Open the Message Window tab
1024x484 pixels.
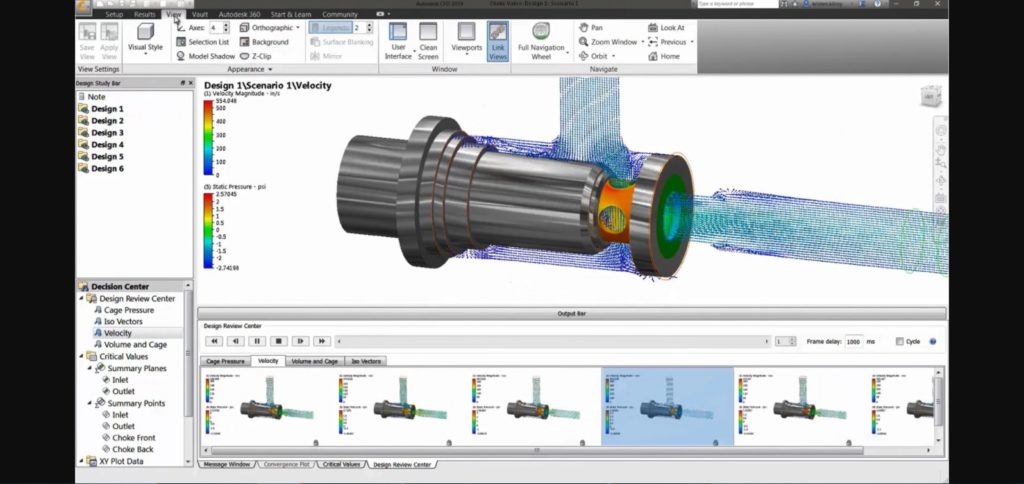227,464
